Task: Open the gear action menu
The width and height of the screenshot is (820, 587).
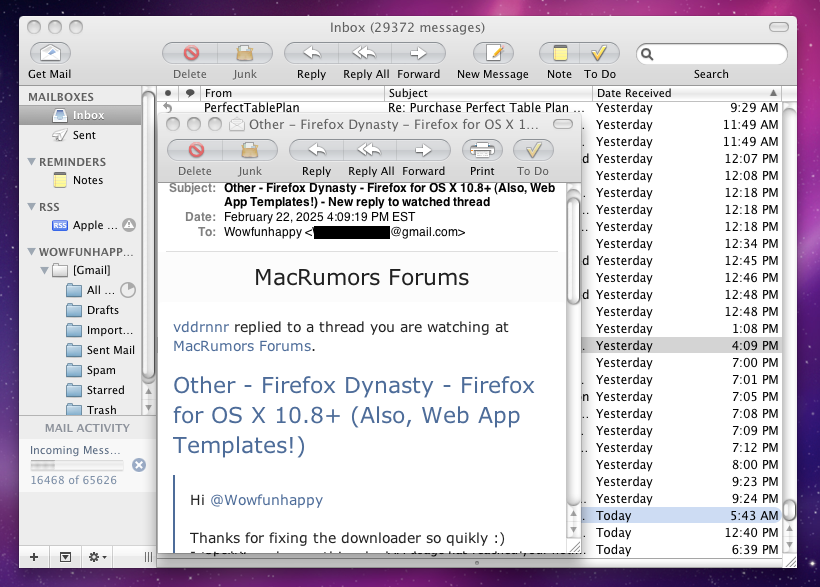Action: tap(97, 557)
